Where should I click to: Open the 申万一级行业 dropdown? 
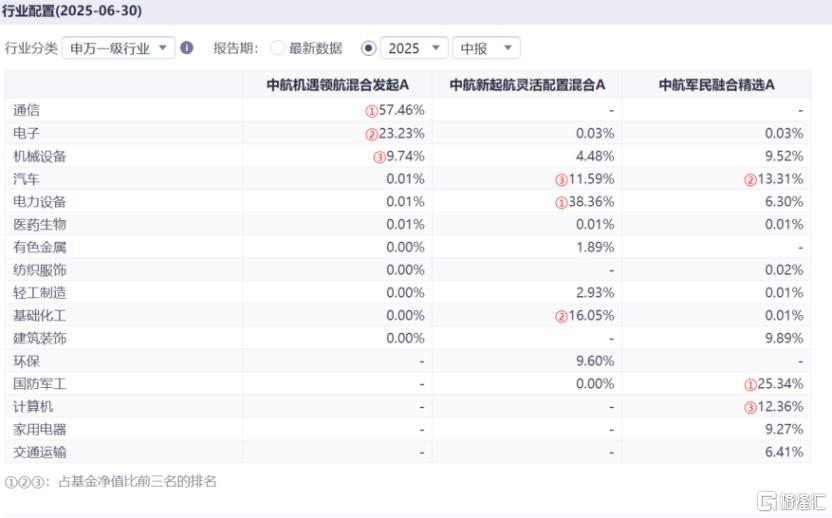coord(118,48)
